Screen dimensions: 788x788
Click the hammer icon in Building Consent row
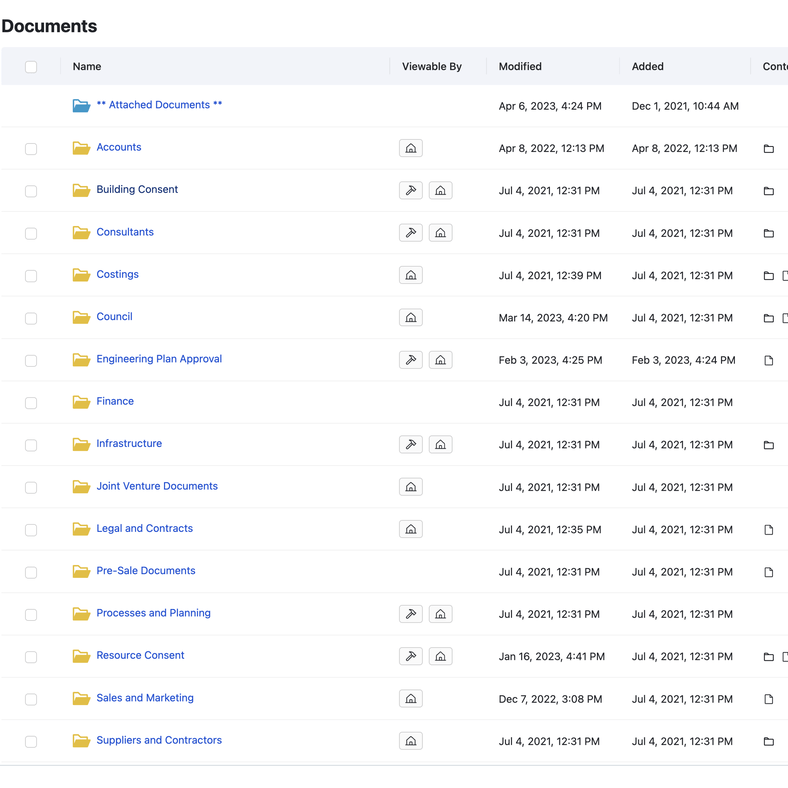(x=410, y=190)
